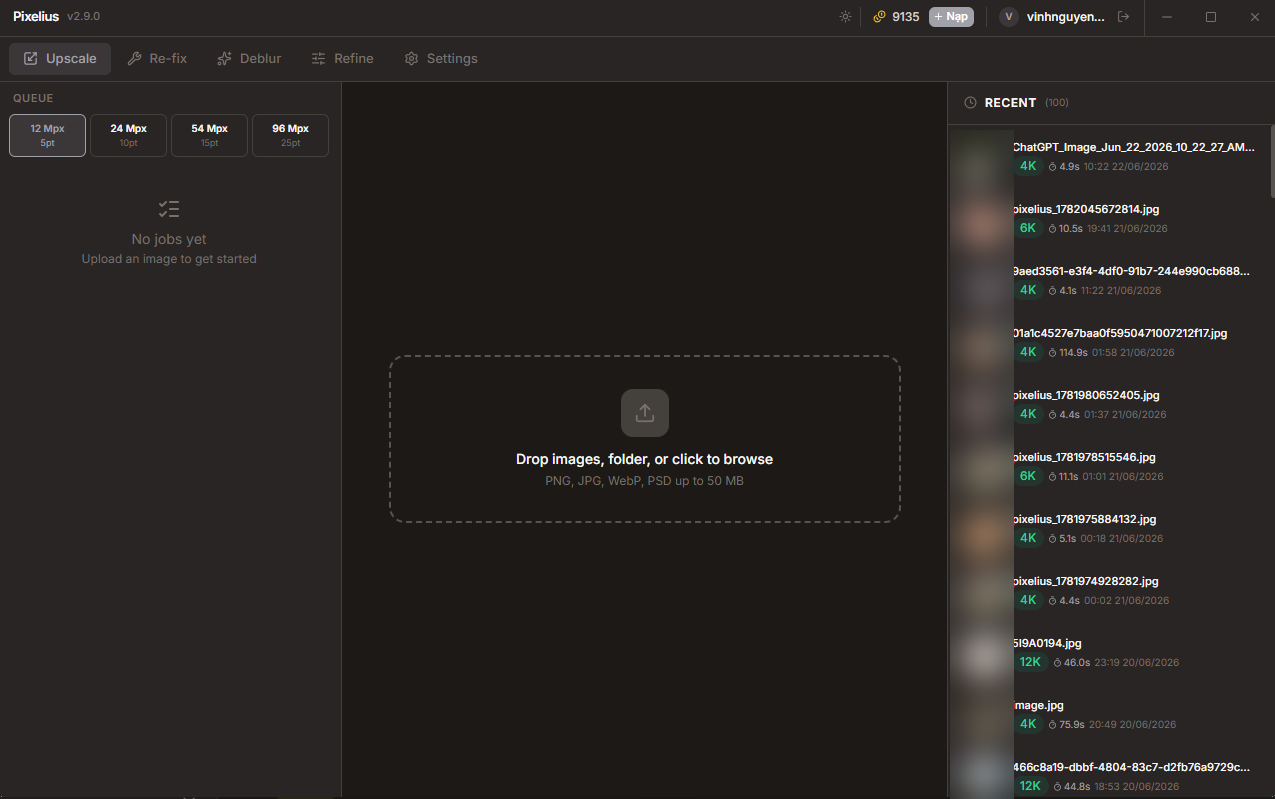The height and width of the screenshot is (799, 1275).
Task: Select the 24 Mpx 10pt option
Action: click(x=128, y=135)
